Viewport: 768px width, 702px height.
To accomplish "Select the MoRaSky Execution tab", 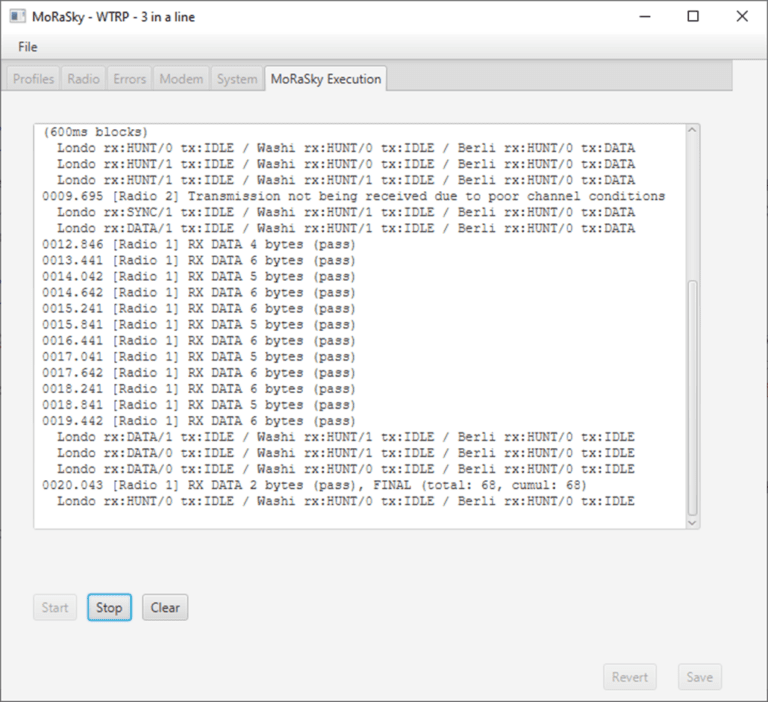I will click(325, 79).
